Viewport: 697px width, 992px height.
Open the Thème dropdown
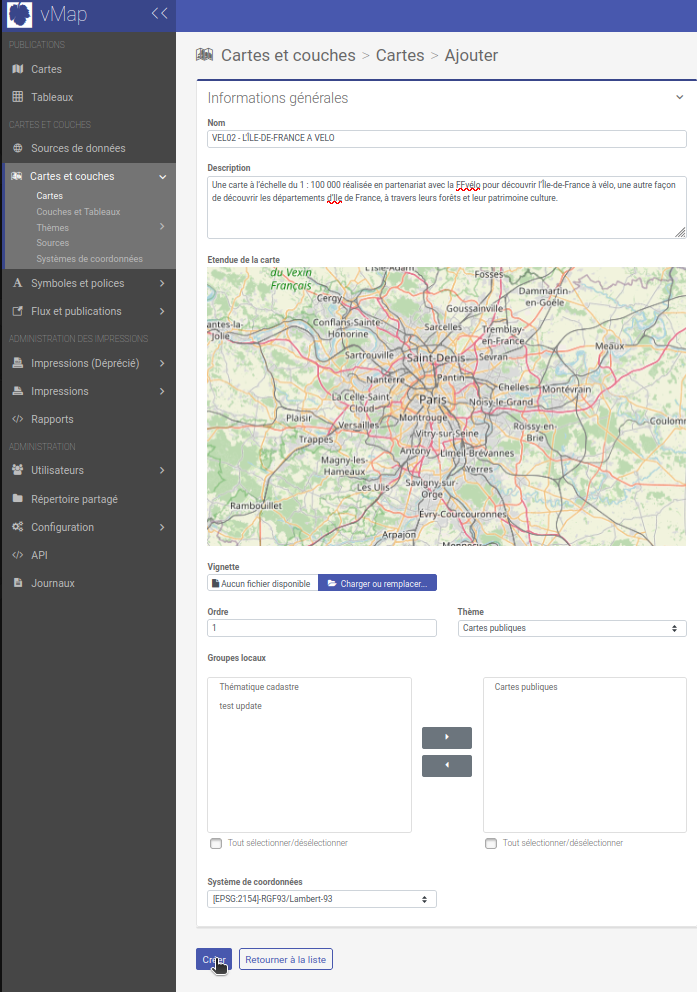pos(571,628)
